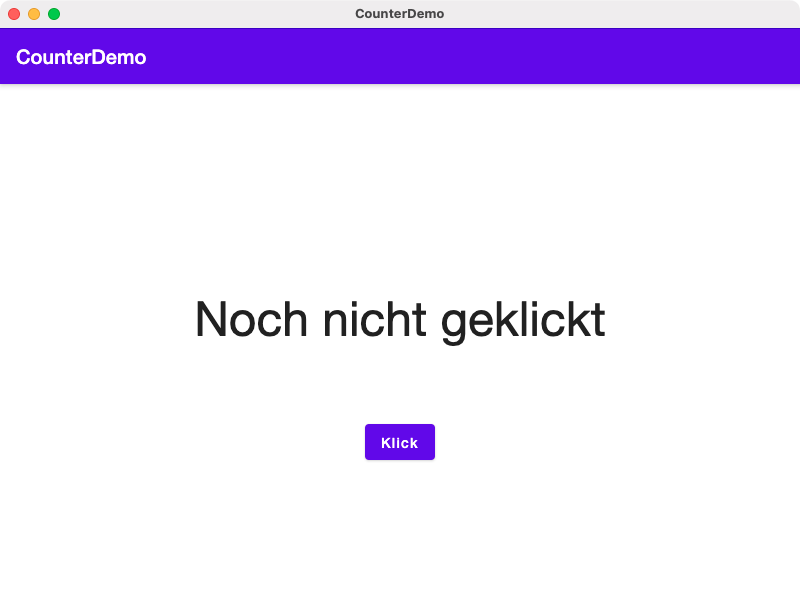Click title bar between green button and title
The width and height of the screenshot is (800, 600).
(200, 14)
